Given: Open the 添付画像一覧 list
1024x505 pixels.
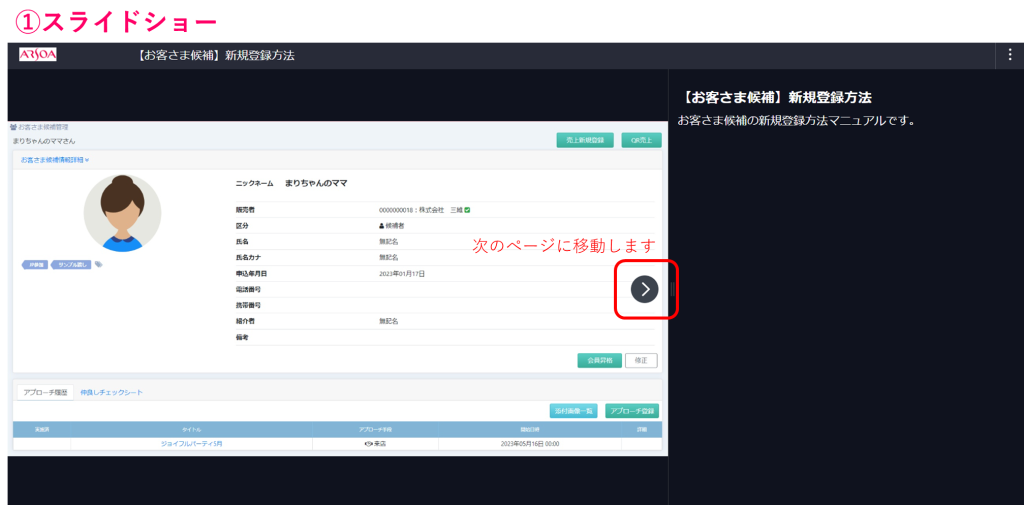Looking at the screenshot, I should (574, 411).
